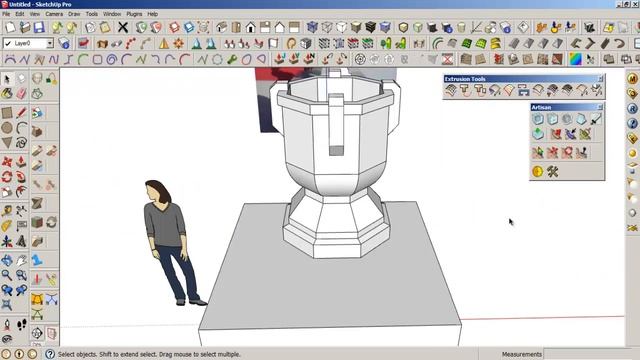Select the arrow Select tool
640x360 pixels.
(7, 78)
